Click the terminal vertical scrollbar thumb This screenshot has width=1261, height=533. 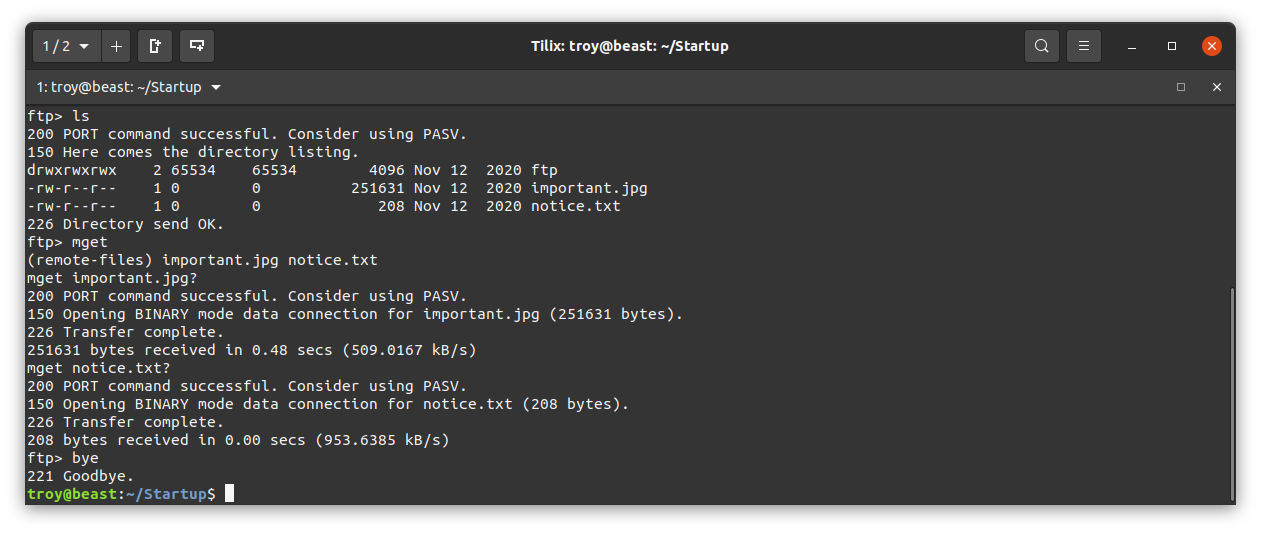1231,394
